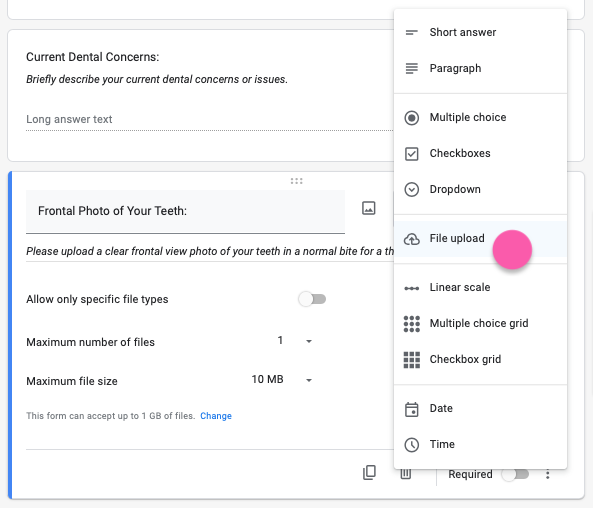
Task: Click the Linear scale icon
Action: tap(411, 288)
